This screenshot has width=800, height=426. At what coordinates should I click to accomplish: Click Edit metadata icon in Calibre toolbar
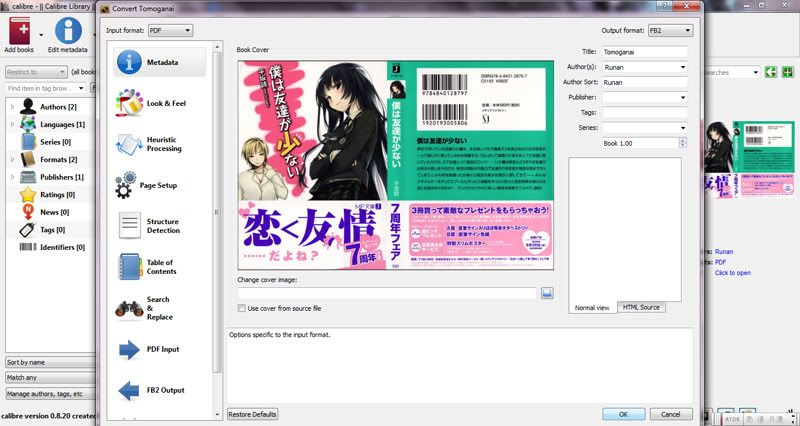pos(68,35)
